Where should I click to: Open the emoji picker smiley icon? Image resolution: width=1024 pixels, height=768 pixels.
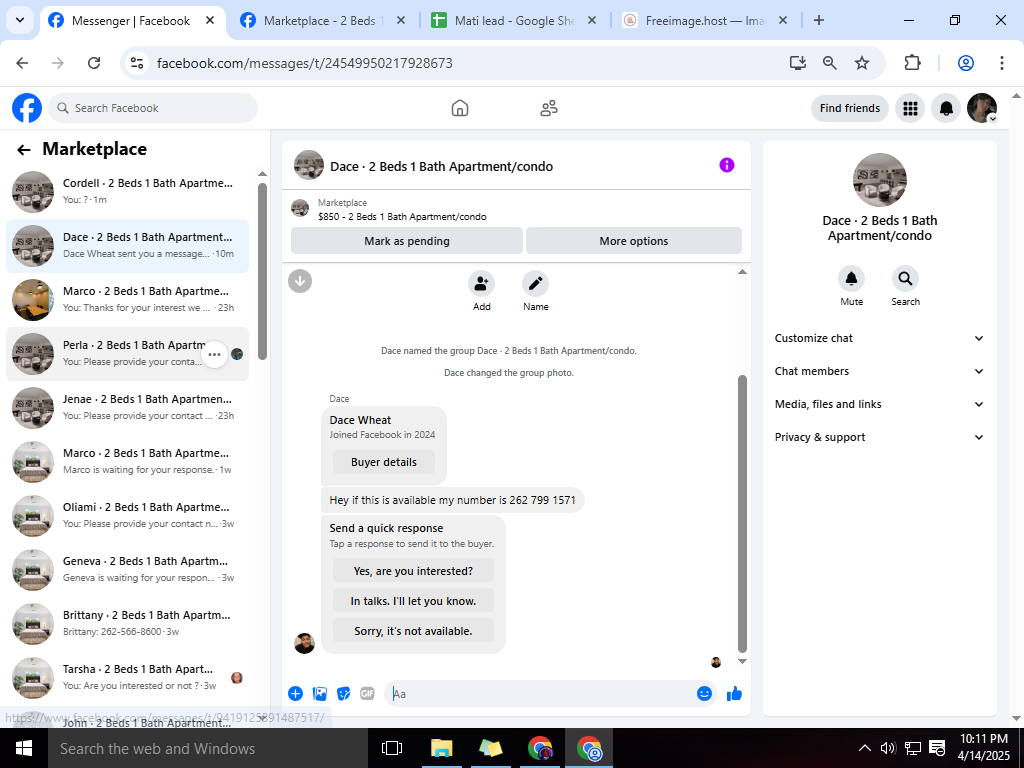point(704,694)
